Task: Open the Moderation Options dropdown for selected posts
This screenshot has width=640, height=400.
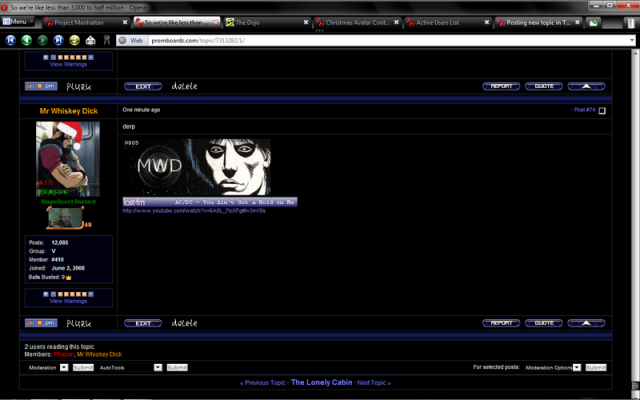Action: 551,368
